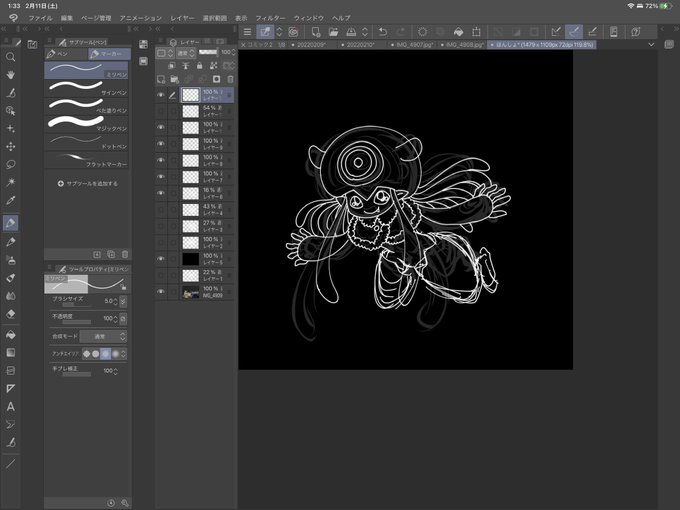680x510 pixels.
Task: Adjust the stabilization value stepper
Action: [x=115, y=371]
